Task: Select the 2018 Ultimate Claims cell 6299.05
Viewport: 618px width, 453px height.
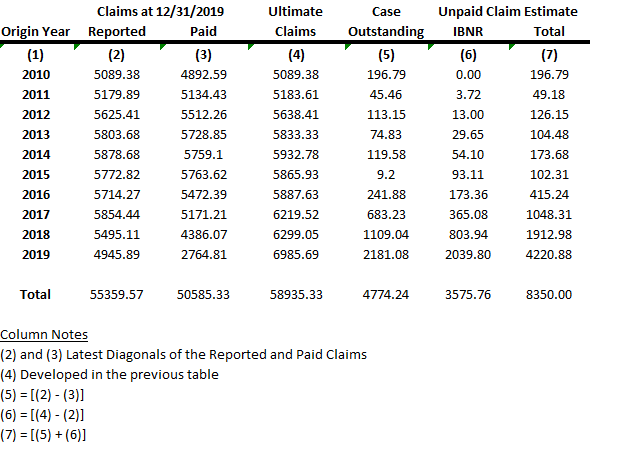Action: click(x=296, y=237)
